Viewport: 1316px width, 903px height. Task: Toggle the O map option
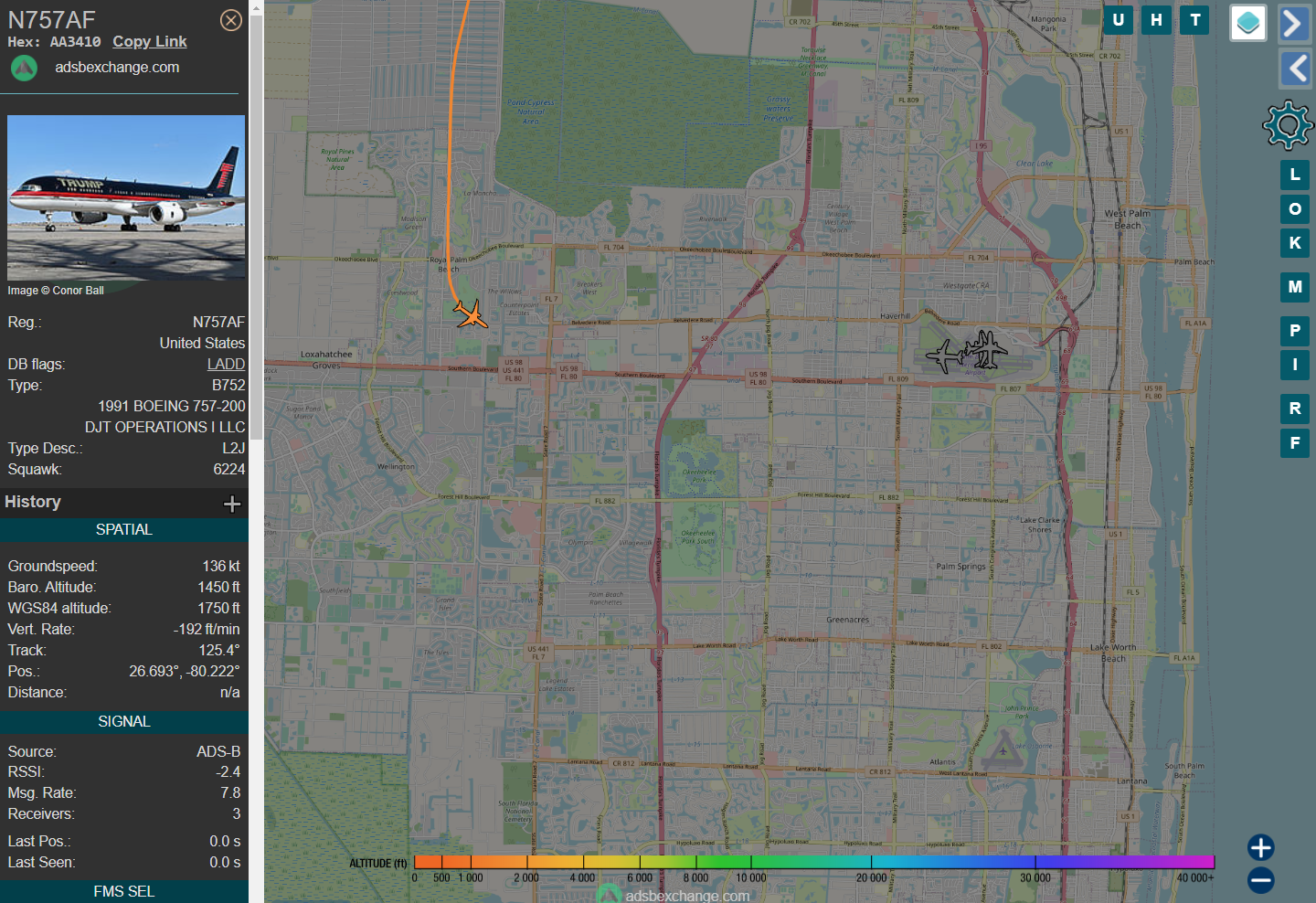(1294, 209)
